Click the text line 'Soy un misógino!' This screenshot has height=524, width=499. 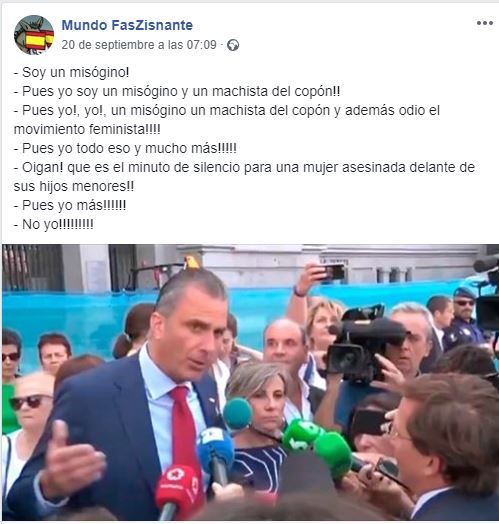[x=72, y=72]
